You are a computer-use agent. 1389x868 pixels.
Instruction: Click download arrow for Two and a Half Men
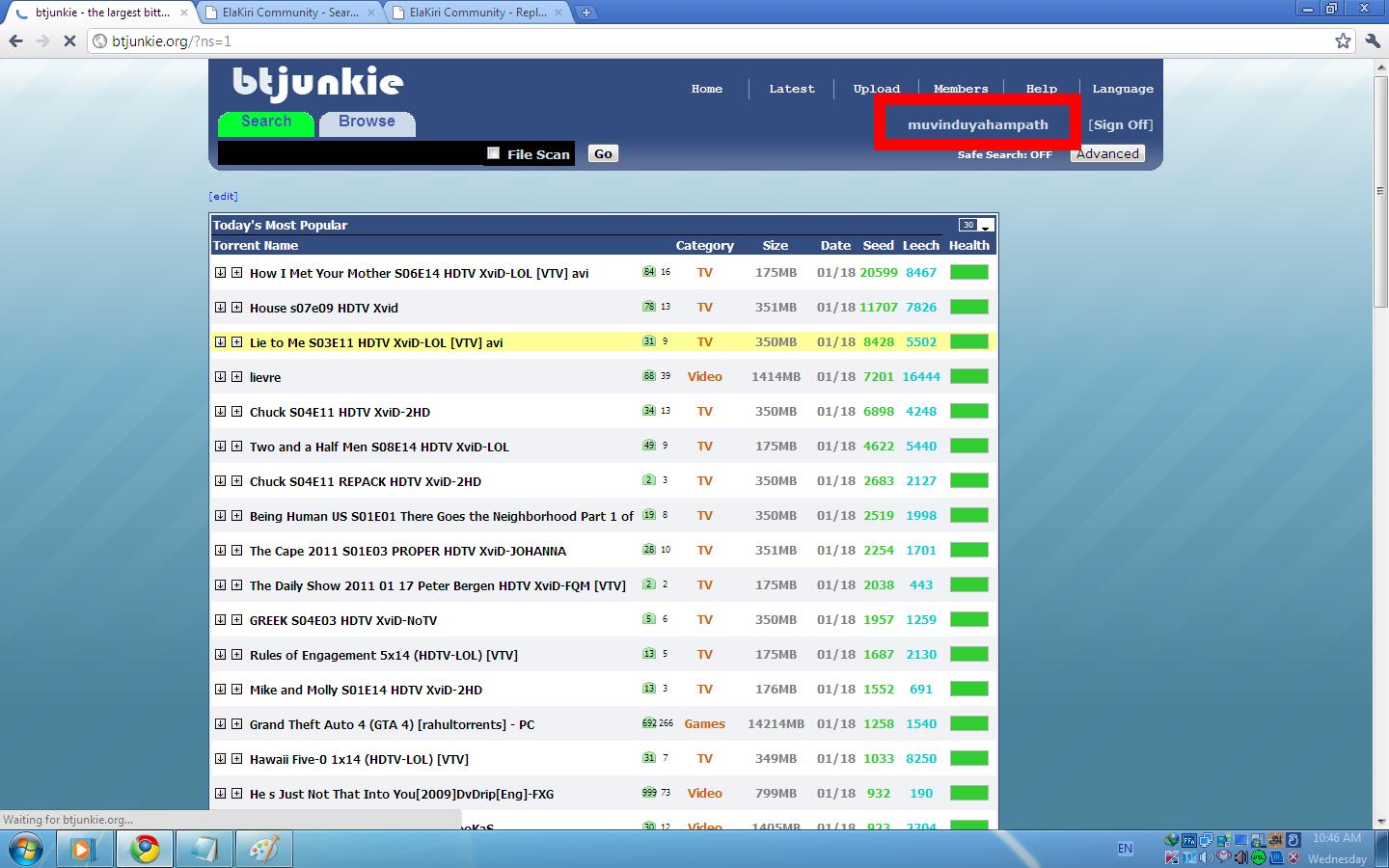pos(220,447)
